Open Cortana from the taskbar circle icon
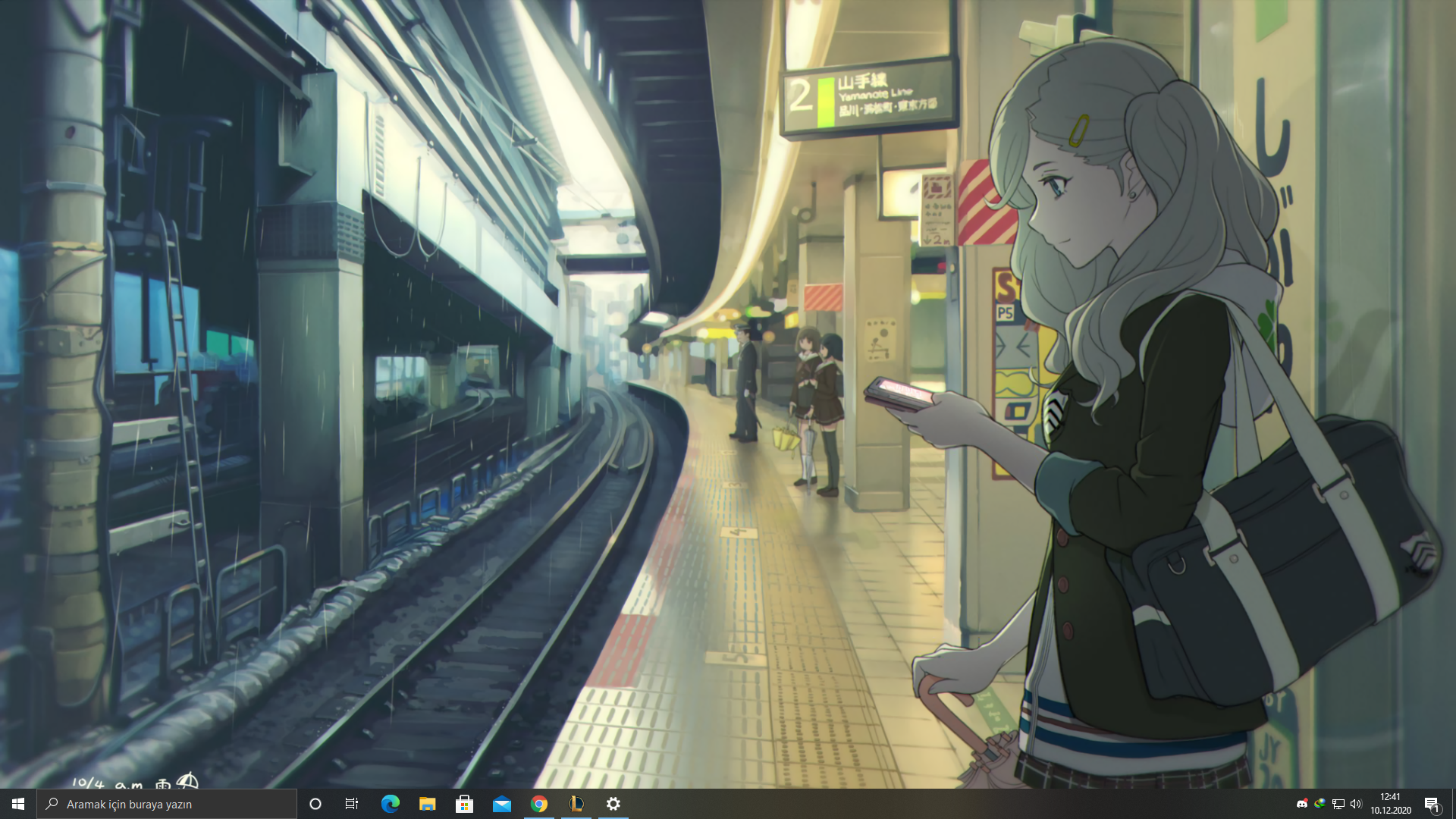The width and height of the screenshot is (1456, 819). [315, 804]
